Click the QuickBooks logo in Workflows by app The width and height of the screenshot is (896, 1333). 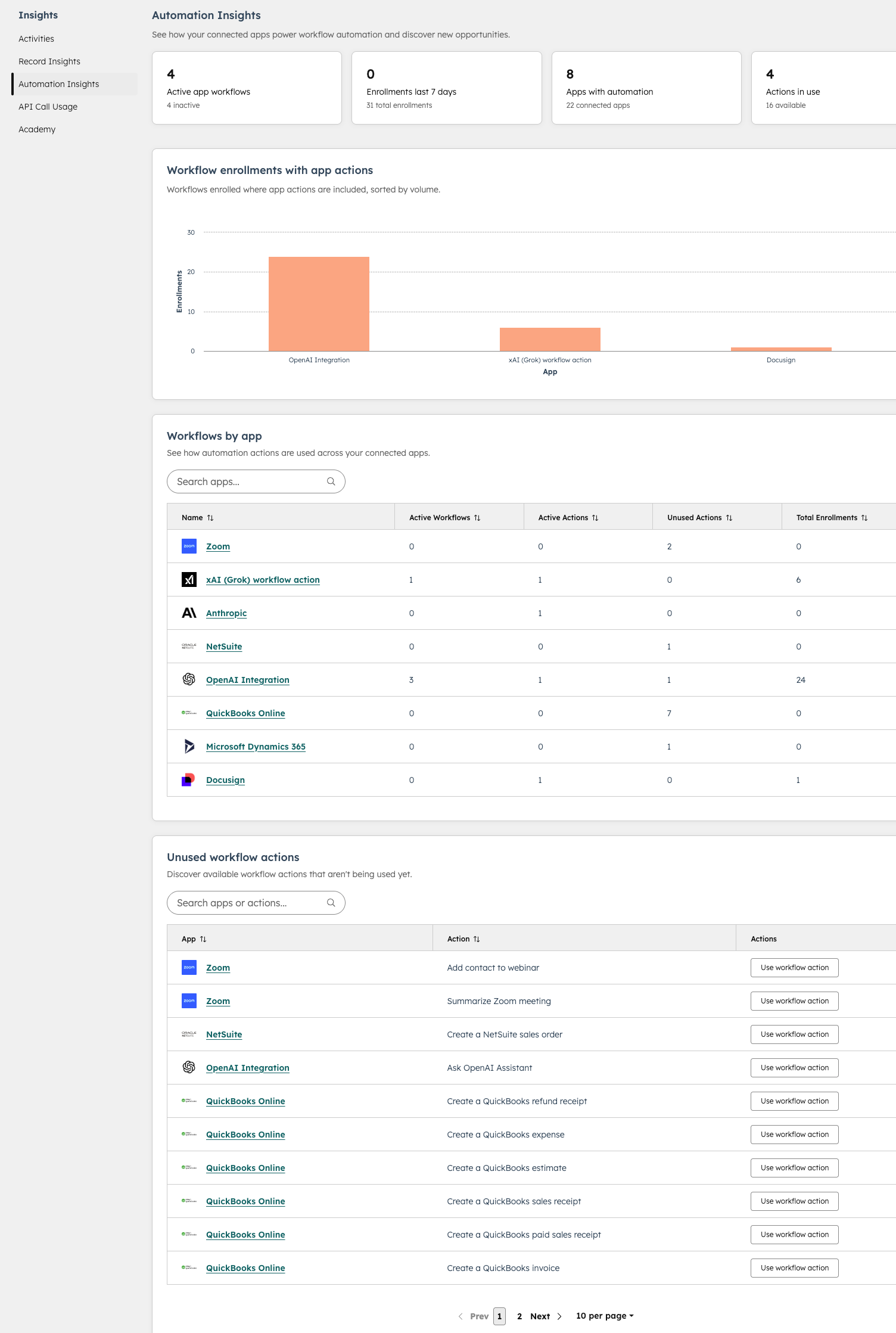click(x=189, y=713)
